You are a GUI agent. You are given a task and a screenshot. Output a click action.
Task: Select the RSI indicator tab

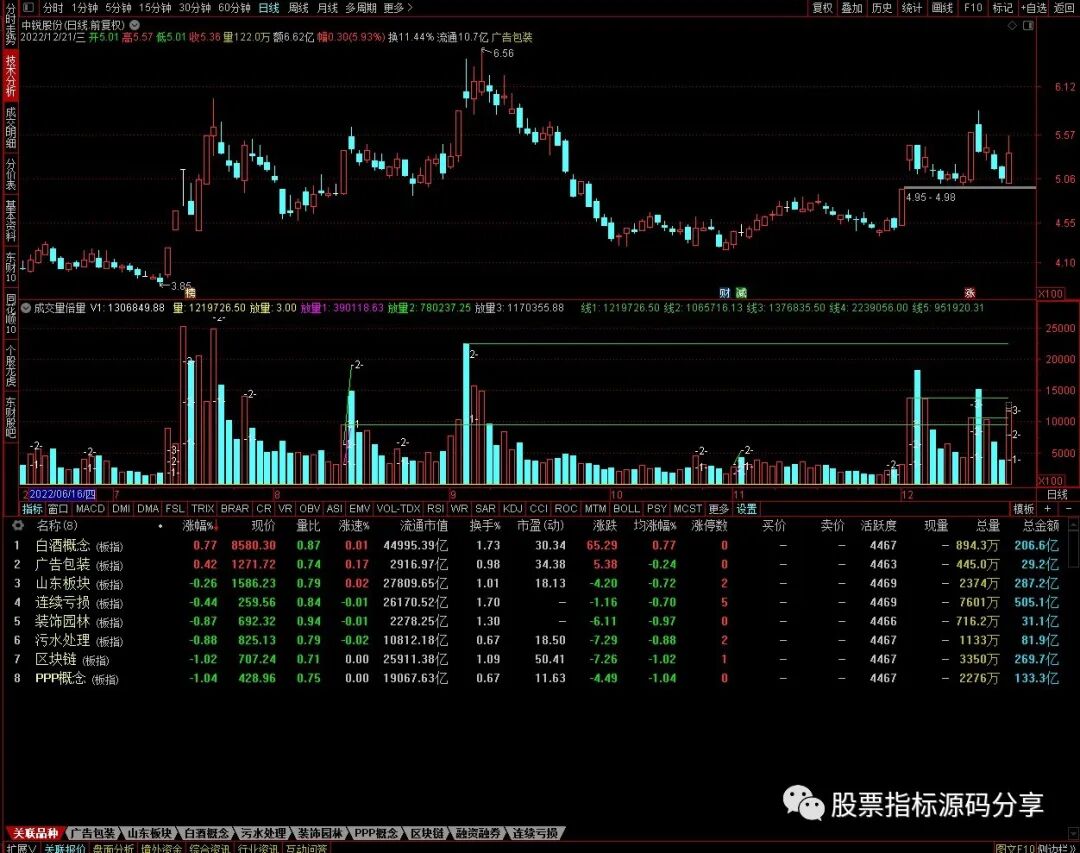[x=435, y=508]
